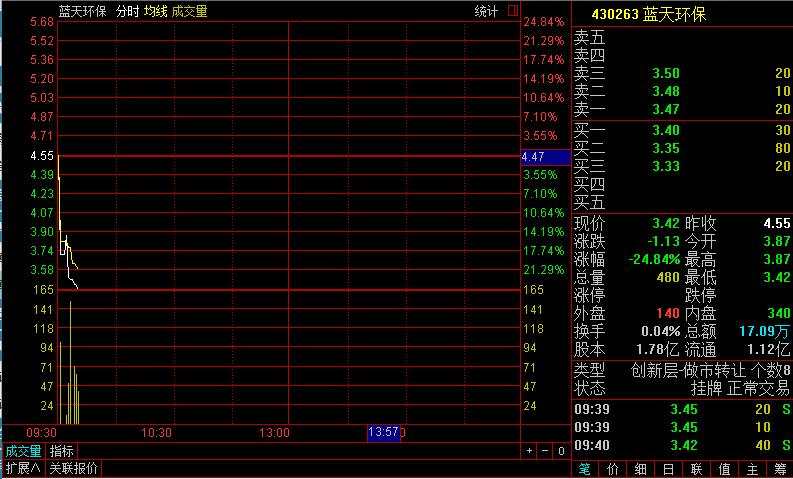Click the 430263 蓝天环保 title in quote panel
The height and width of the screenshot is (479, 793).
(649, 14)
